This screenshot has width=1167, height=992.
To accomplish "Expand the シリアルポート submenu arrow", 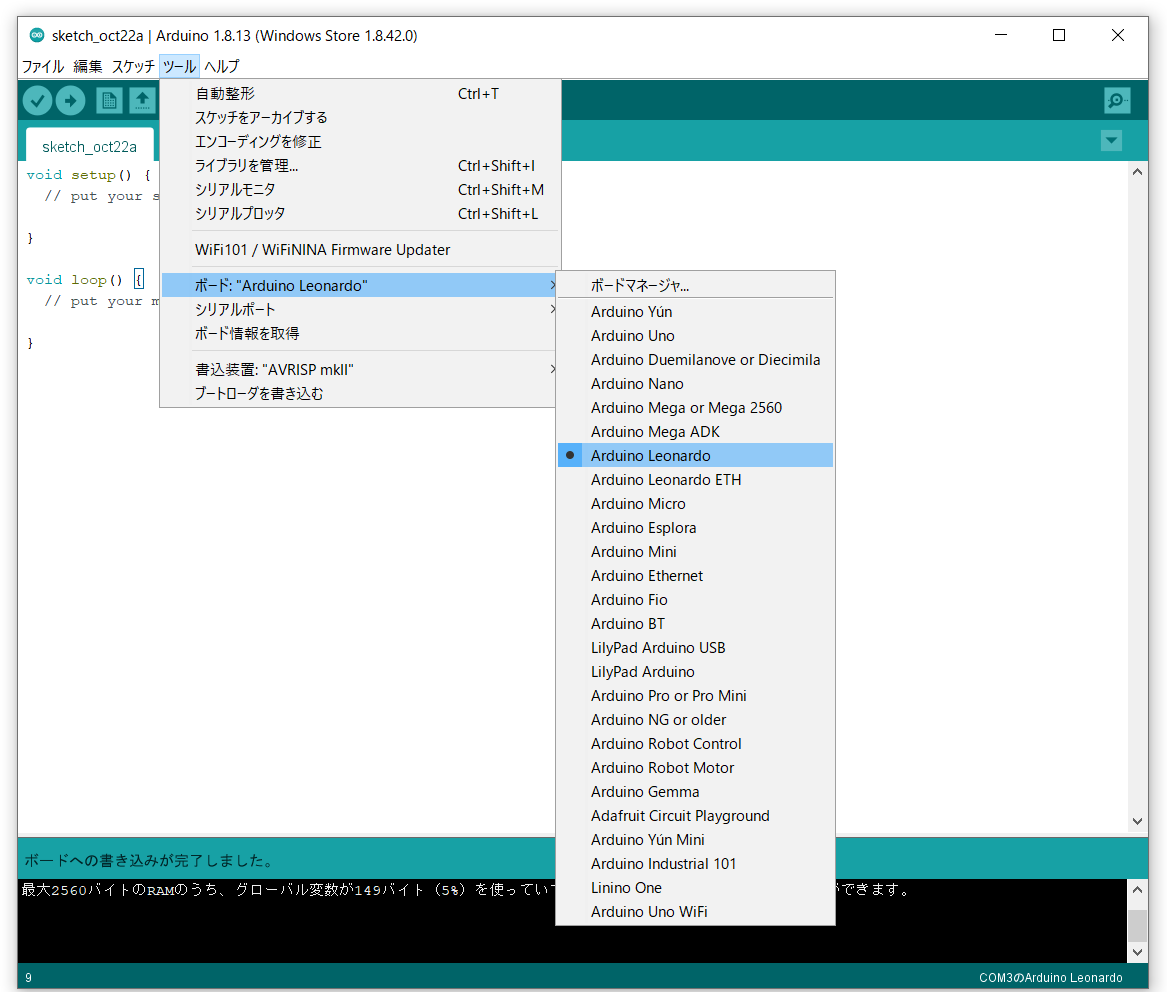I will (x=552, y=309).
